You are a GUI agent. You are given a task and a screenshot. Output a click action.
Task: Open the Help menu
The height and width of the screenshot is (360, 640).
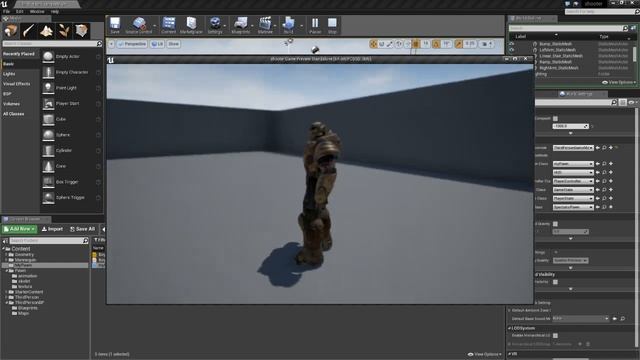tap(54, 11)
